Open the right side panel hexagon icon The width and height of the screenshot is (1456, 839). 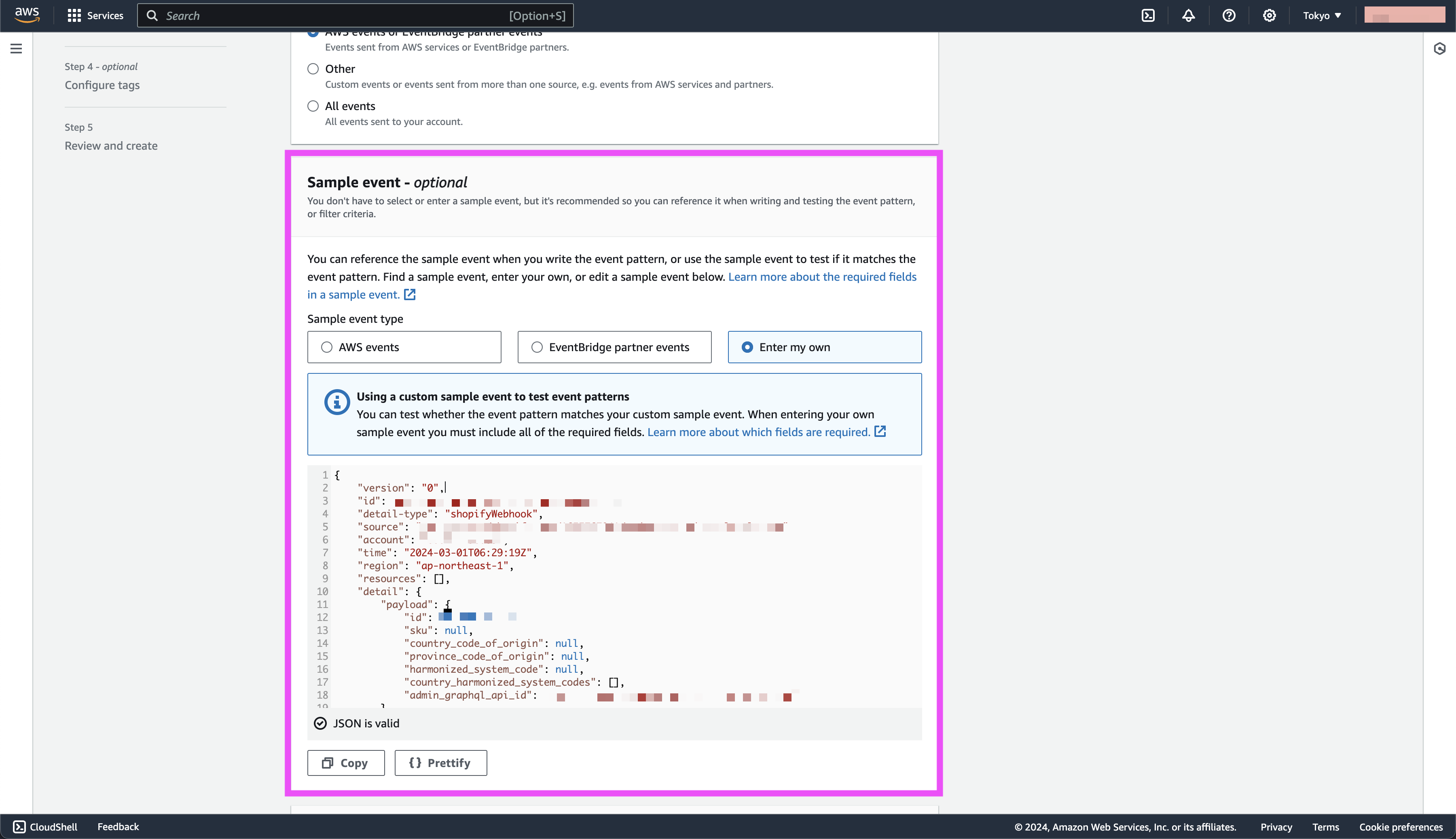point(1439,49)
